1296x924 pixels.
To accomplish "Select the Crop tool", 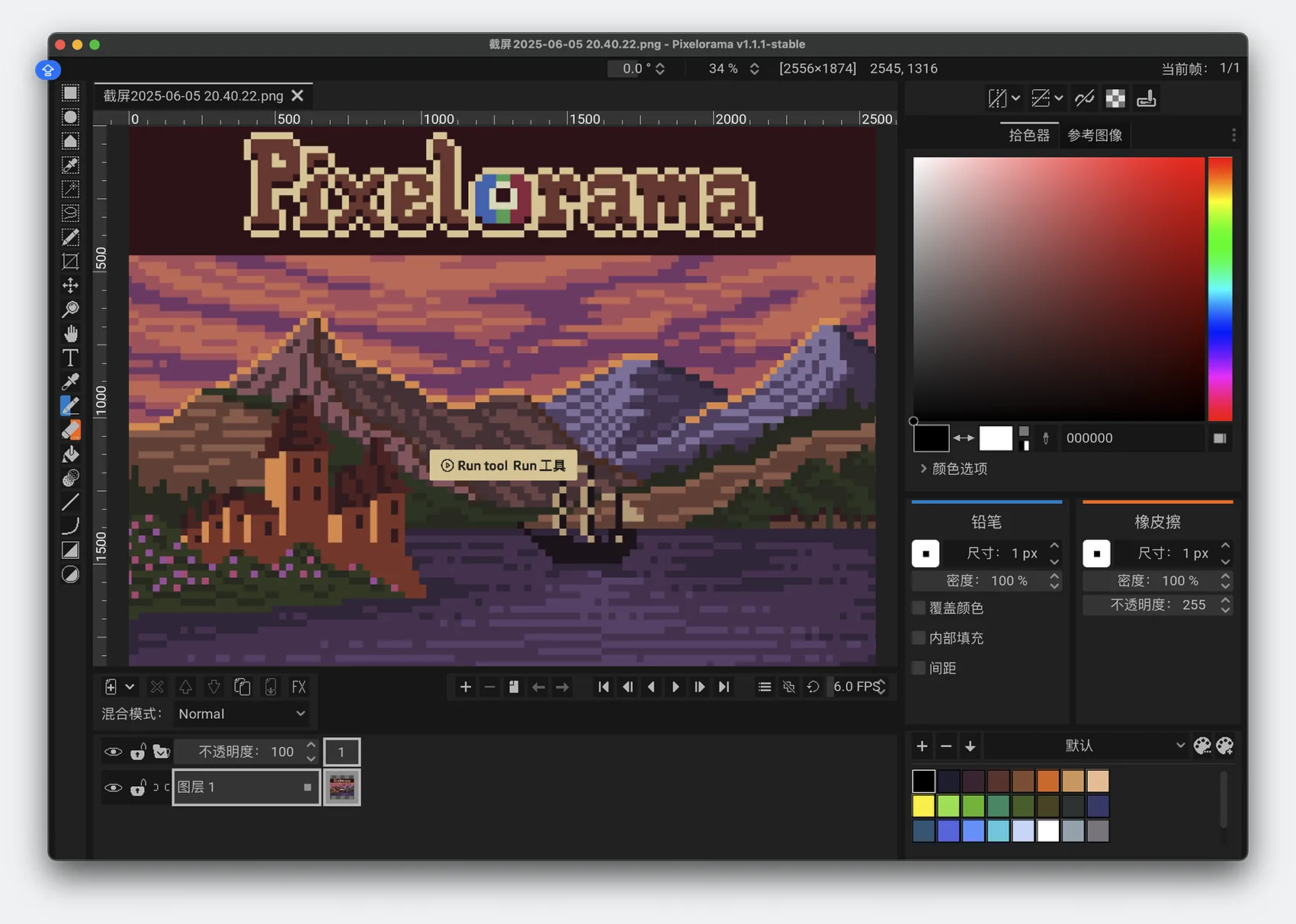I will pyautogui.click(x=70, y=261).
